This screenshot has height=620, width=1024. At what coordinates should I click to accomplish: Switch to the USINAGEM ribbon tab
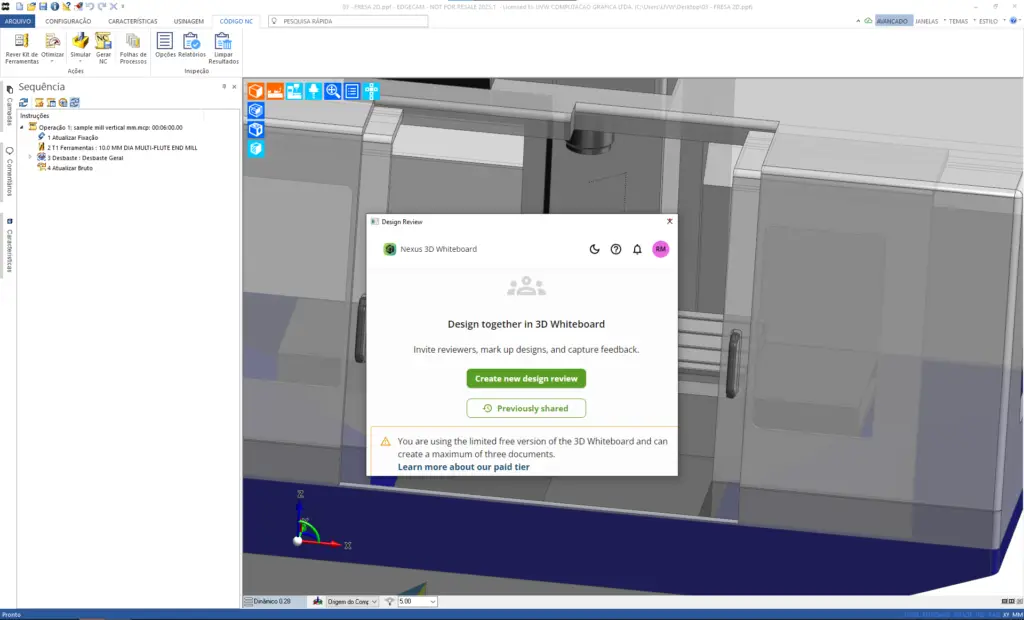pyautogui.click(x=189, y=20)
